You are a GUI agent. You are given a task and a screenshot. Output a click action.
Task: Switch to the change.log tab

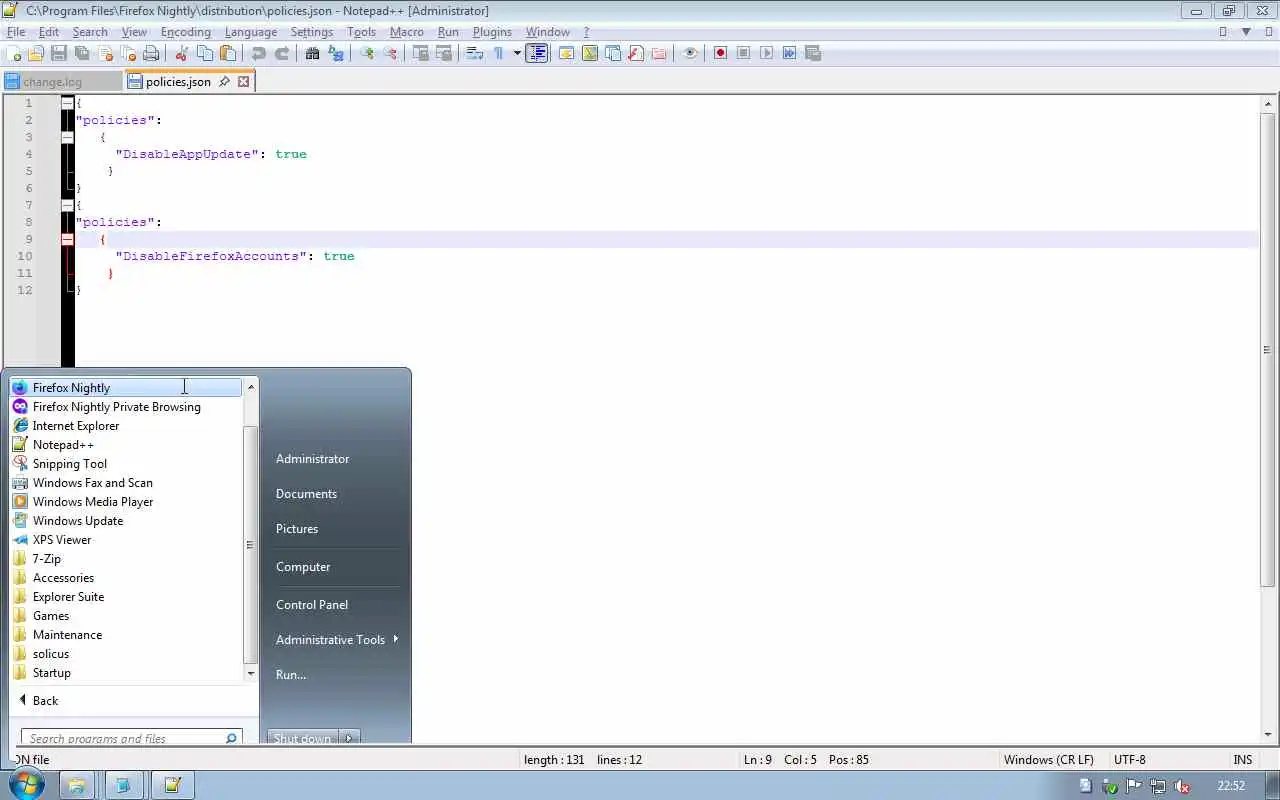61,82
